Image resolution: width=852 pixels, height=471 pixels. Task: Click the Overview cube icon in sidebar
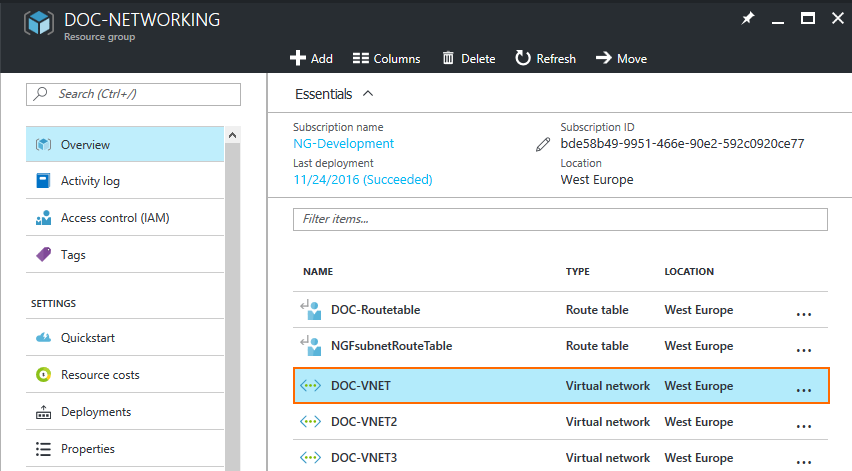[x=43, y=145]
